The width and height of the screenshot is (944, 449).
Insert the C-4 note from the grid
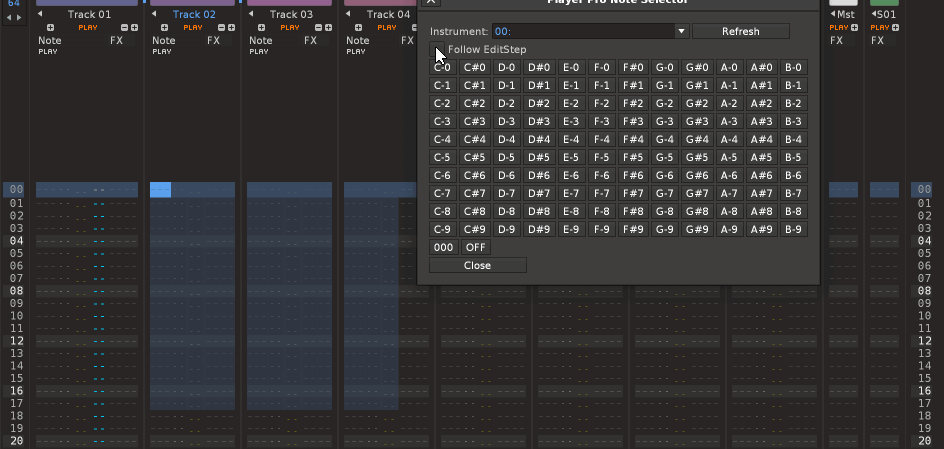click(442, 139)
